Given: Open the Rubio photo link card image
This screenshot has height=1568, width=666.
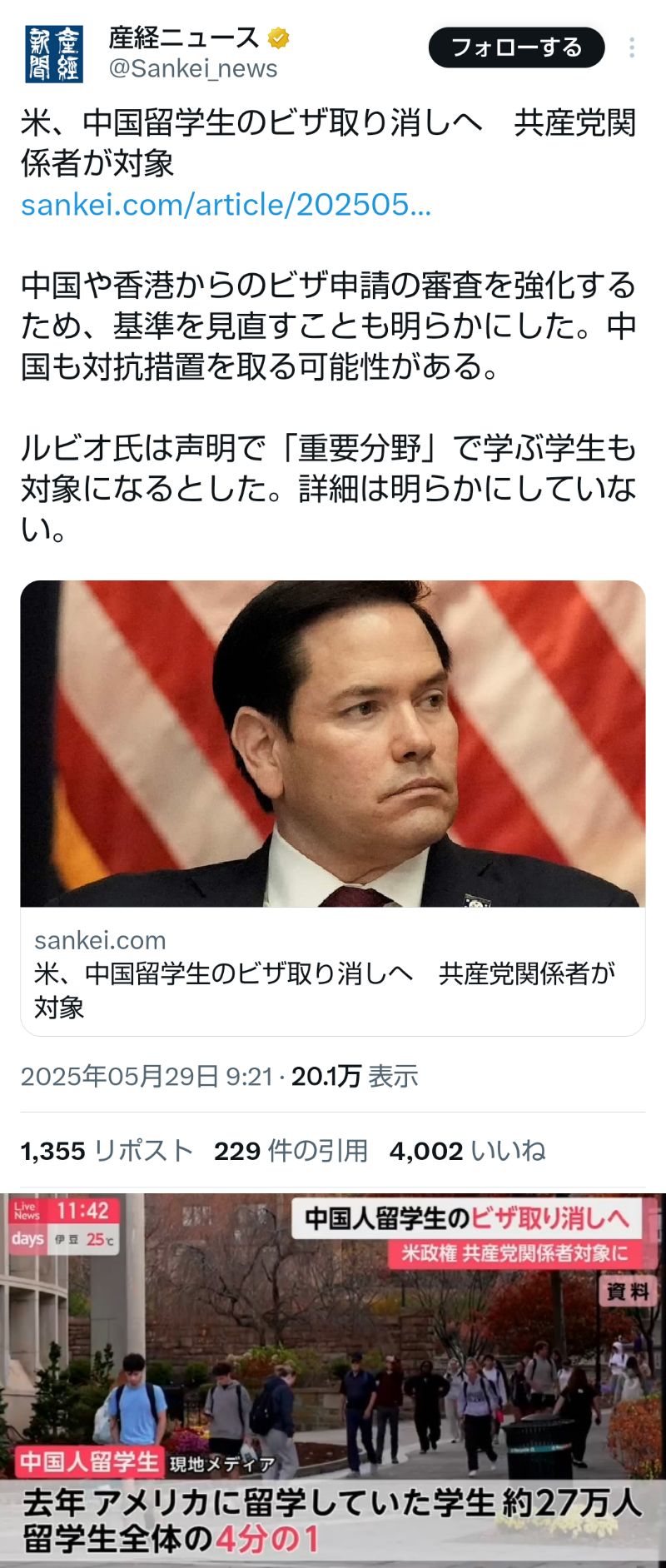Looking at the screenshot, I should (x=333, y=744).
